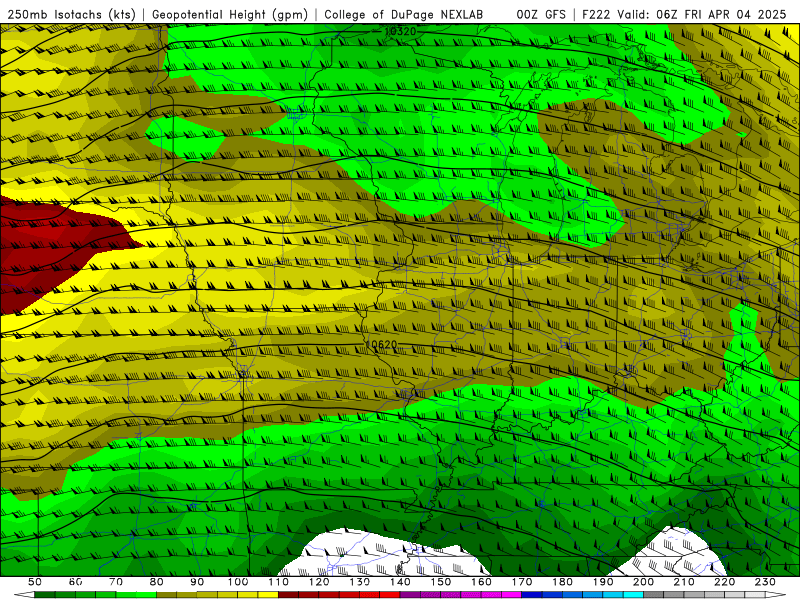Screen dimensions: 800x600
Task: Click the 120 value on the color scale
Action: coord(319,582)
